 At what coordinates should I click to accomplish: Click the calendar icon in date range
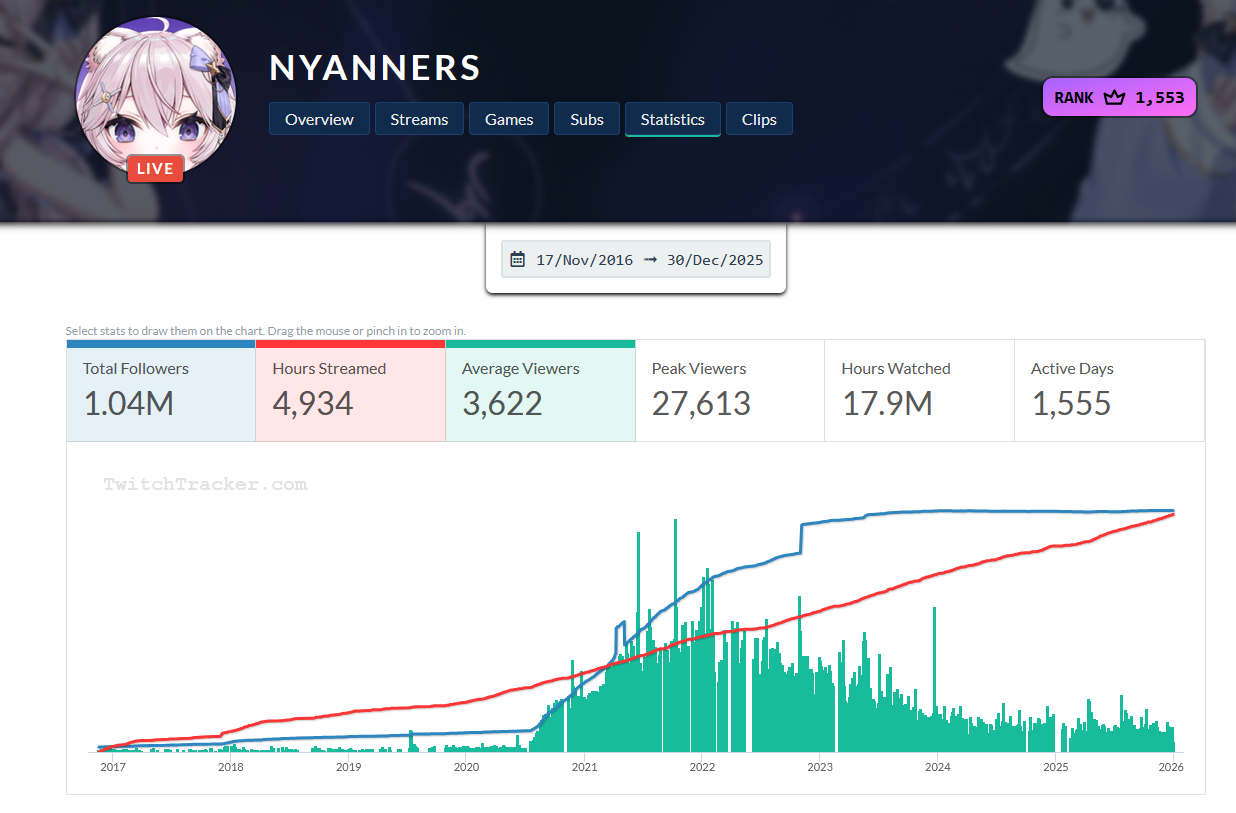coord(517,260)
